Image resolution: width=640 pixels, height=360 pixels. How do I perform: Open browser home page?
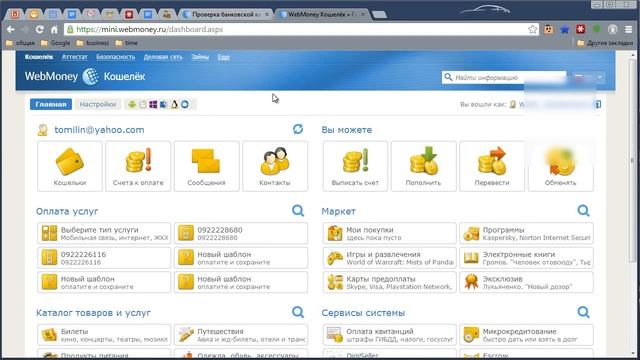[x=54, y=29]
